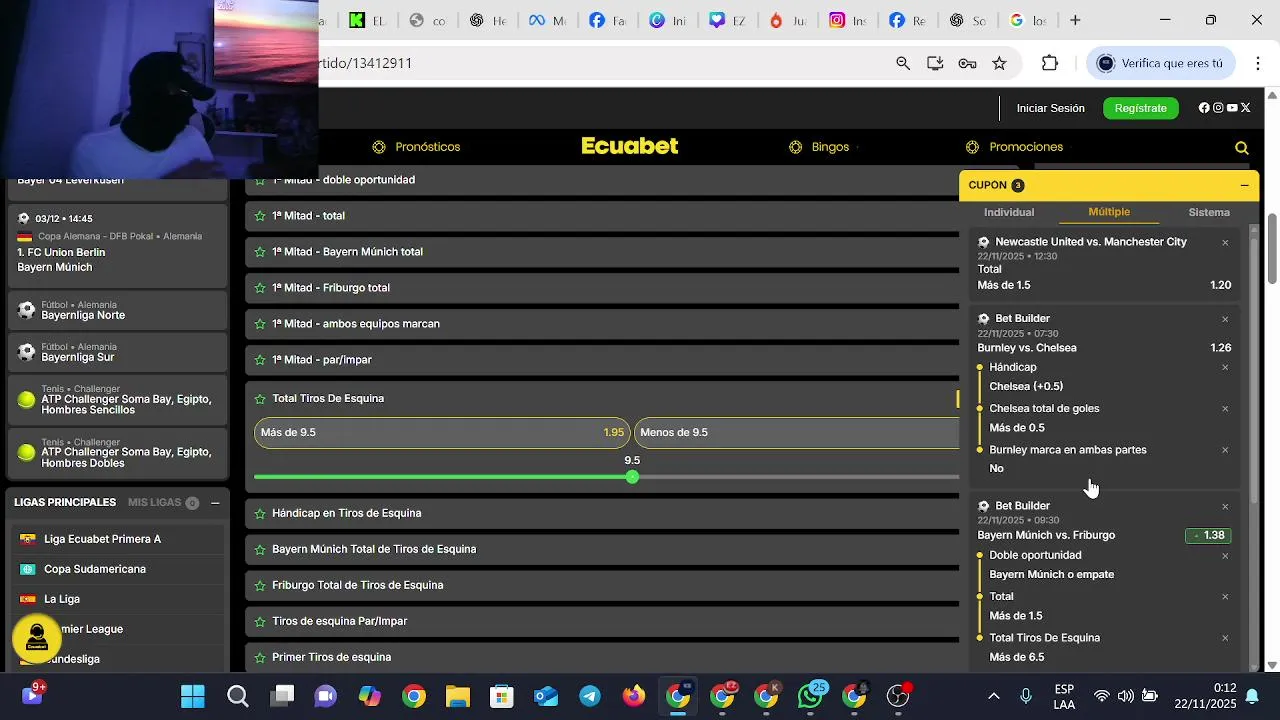Image resolution: width=1280 pixels, height=720 pixels.
Task: Remove Burnley vs. Chelsea Bet Builder
Action: [x=1225, y=320]
